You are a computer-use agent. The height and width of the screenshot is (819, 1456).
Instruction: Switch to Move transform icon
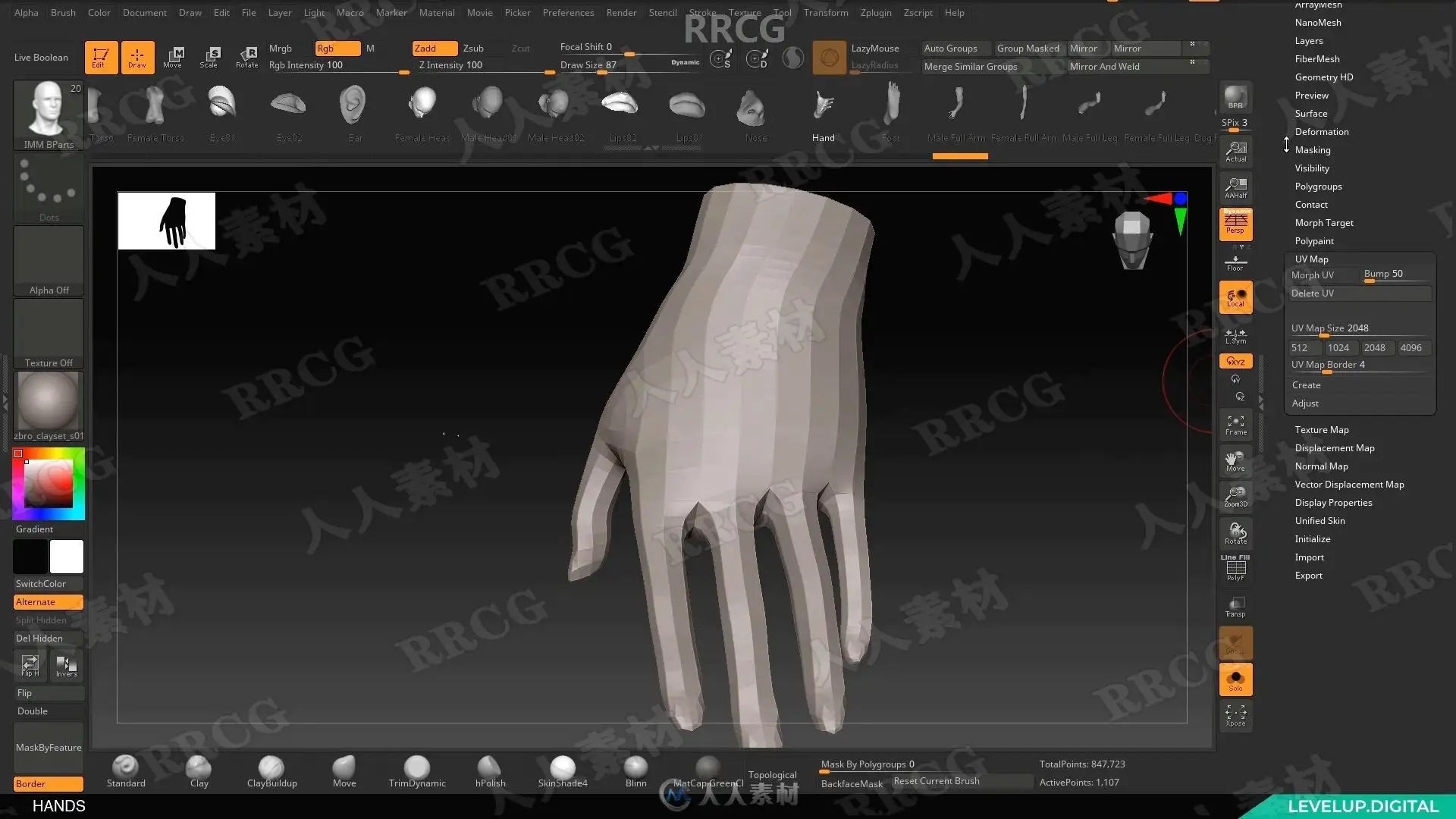point(173,57)
